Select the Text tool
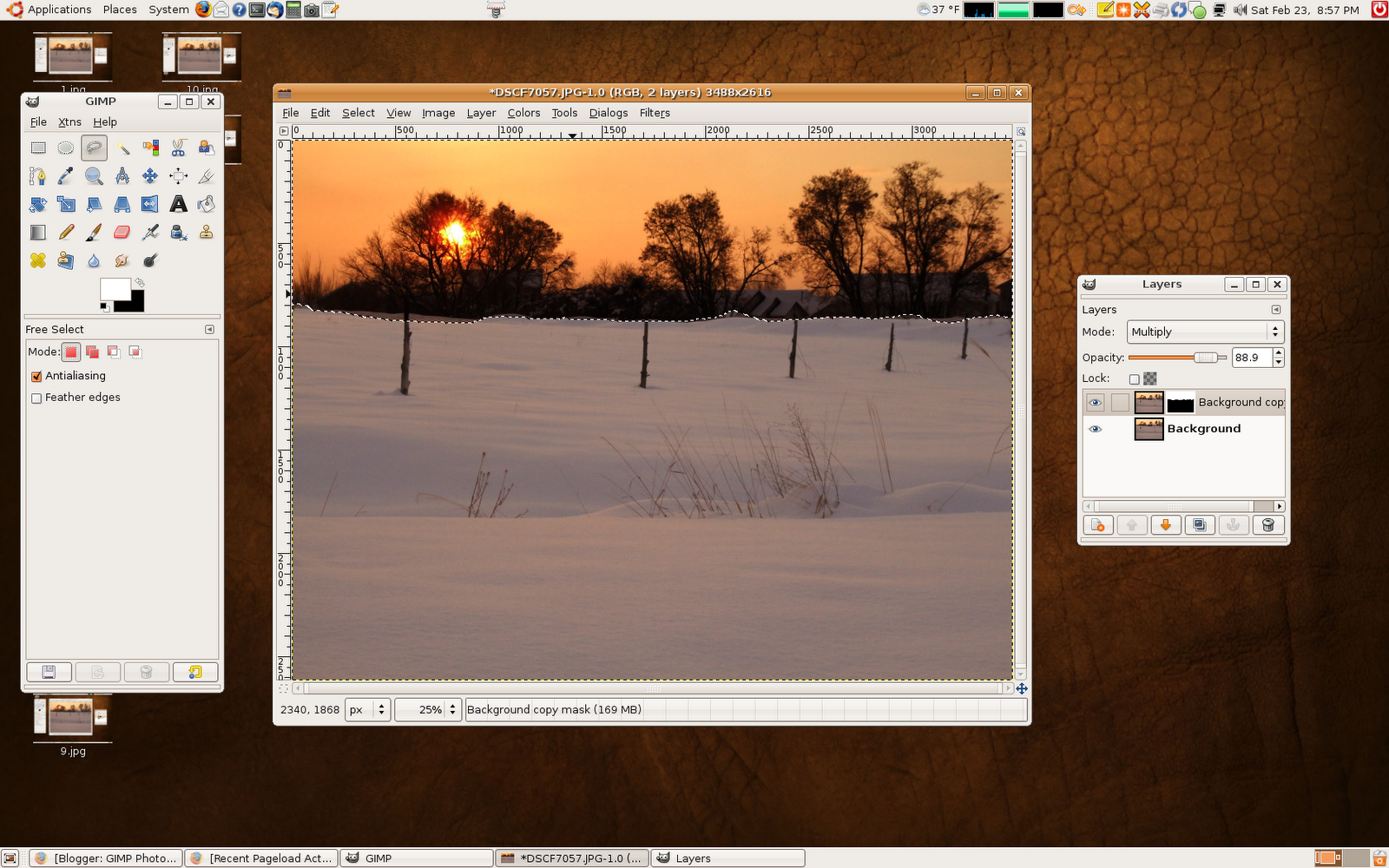This screenshot has height=868, width=1389. (x=178, y=204)
